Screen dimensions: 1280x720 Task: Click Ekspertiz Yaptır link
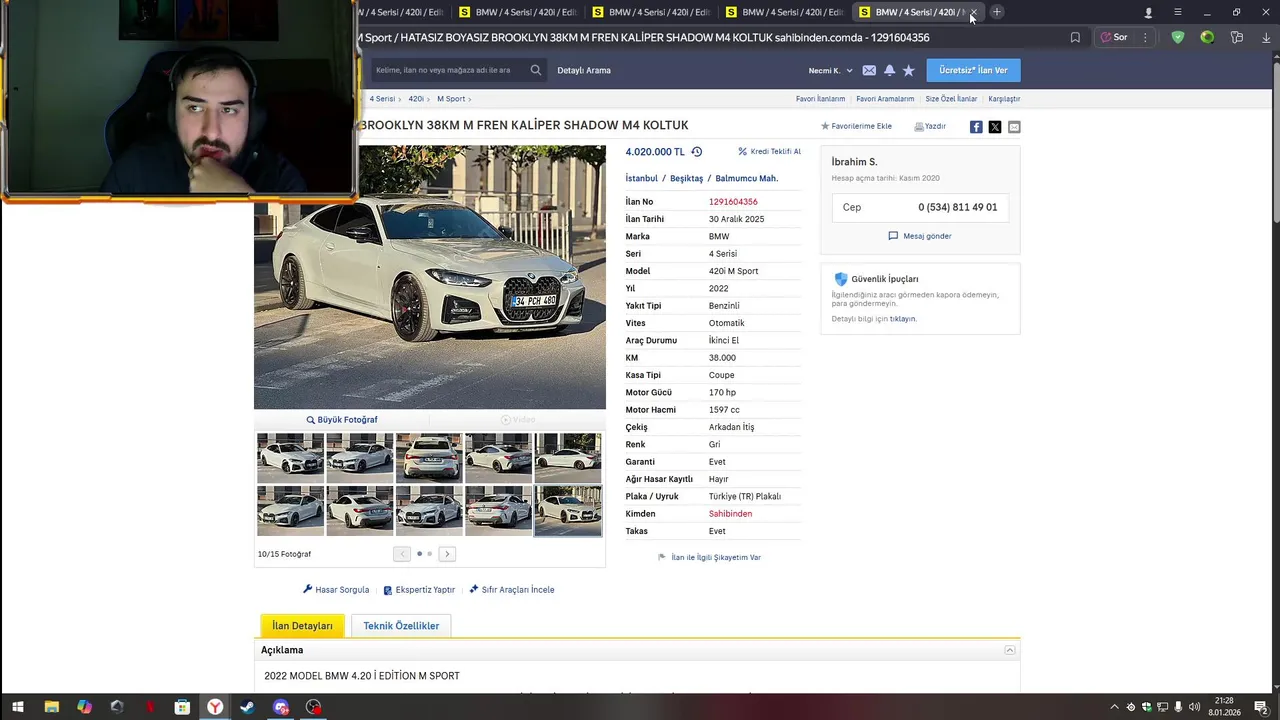[419, 590]
